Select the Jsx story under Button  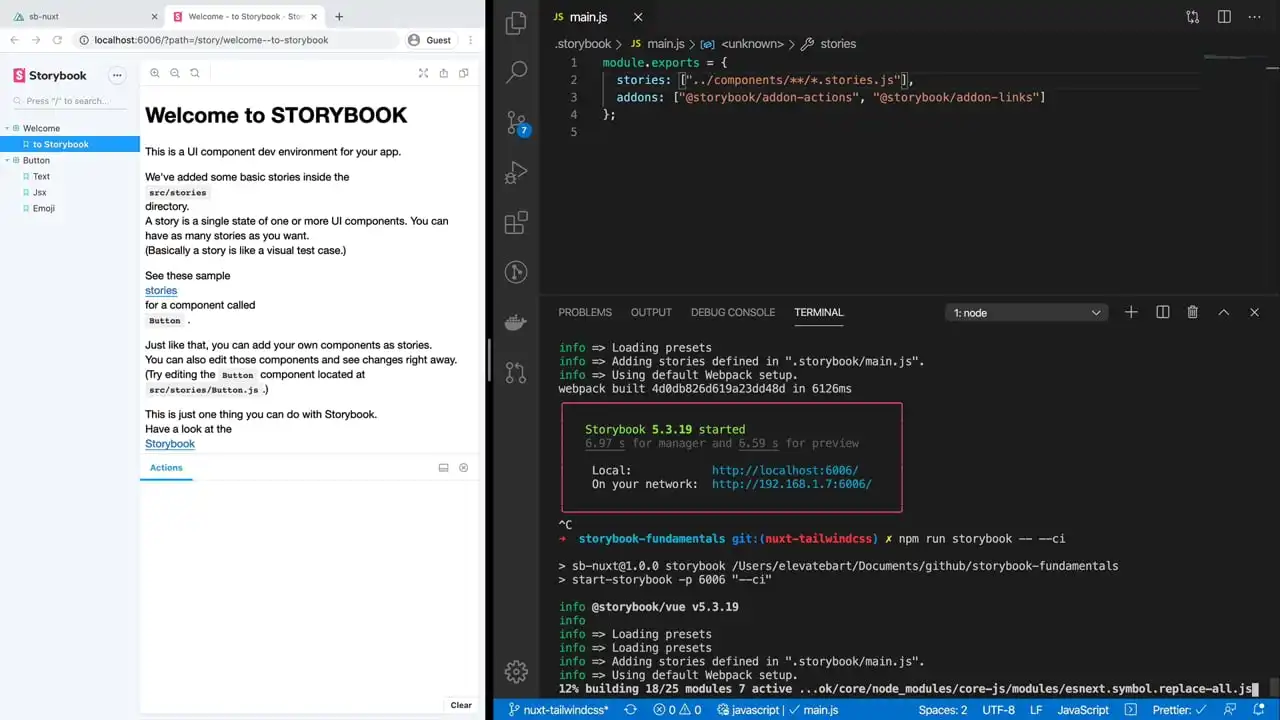[40, 192]
